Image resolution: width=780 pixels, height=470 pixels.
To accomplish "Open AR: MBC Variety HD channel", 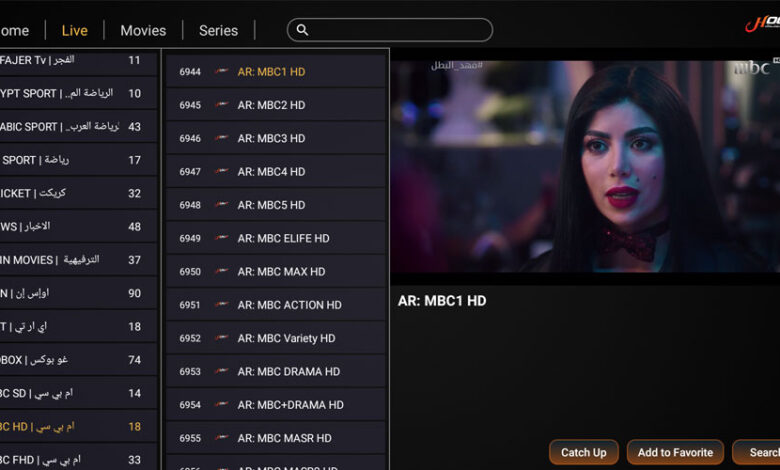I will pyautogui.click(x=286, y=338).
